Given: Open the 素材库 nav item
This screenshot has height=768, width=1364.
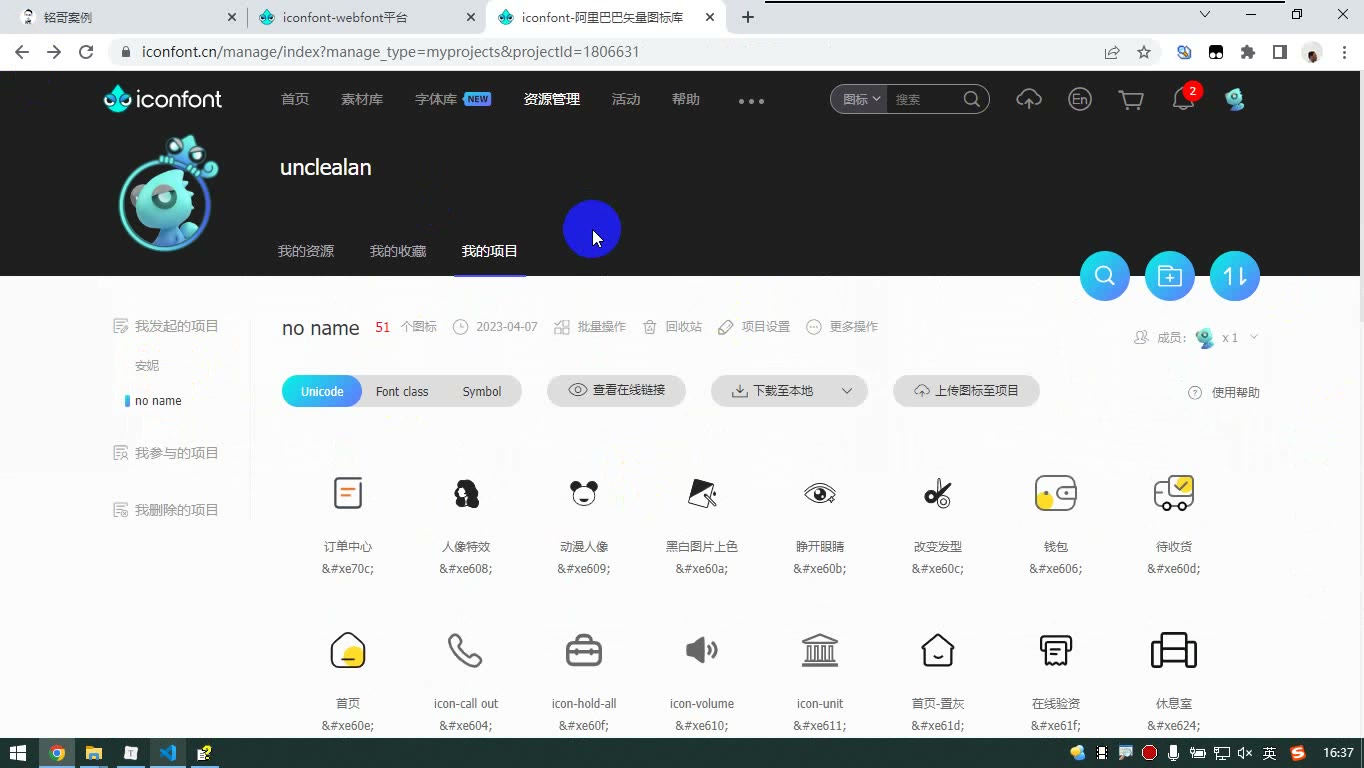Looking at the screenshot, I should [x=362, y=99].
